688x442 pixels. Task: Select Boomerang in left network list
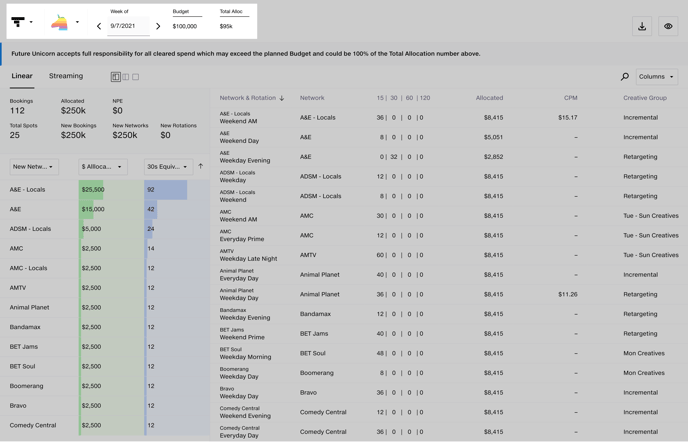click(x=26, y=386)
